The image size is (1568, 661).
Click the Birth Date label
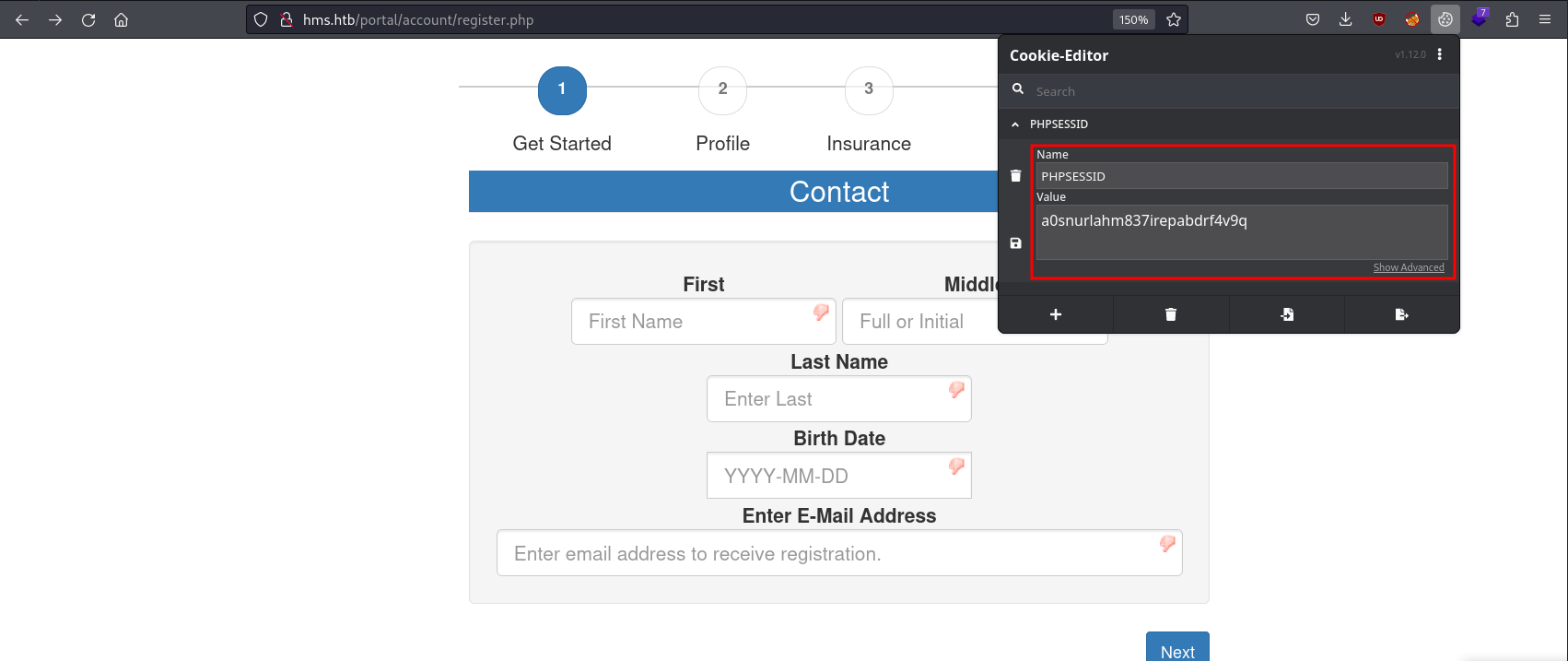point(839,439)
